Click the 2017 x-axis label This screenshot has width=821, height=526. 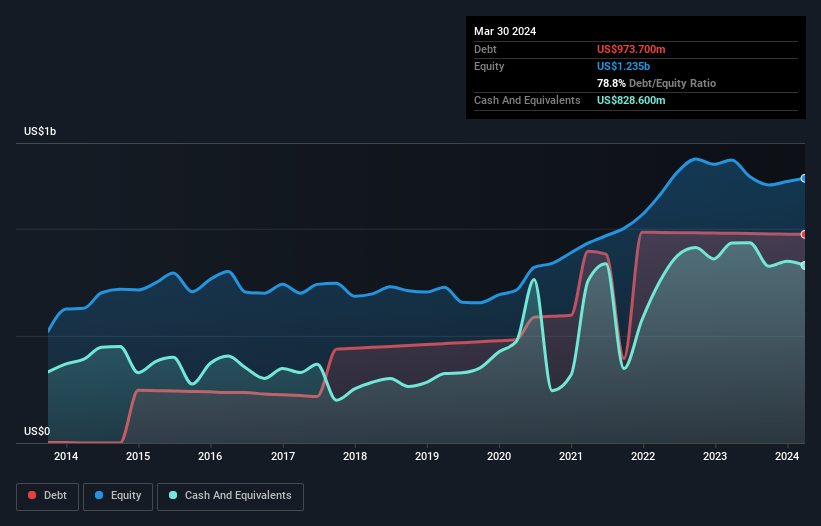pos(283,456)
